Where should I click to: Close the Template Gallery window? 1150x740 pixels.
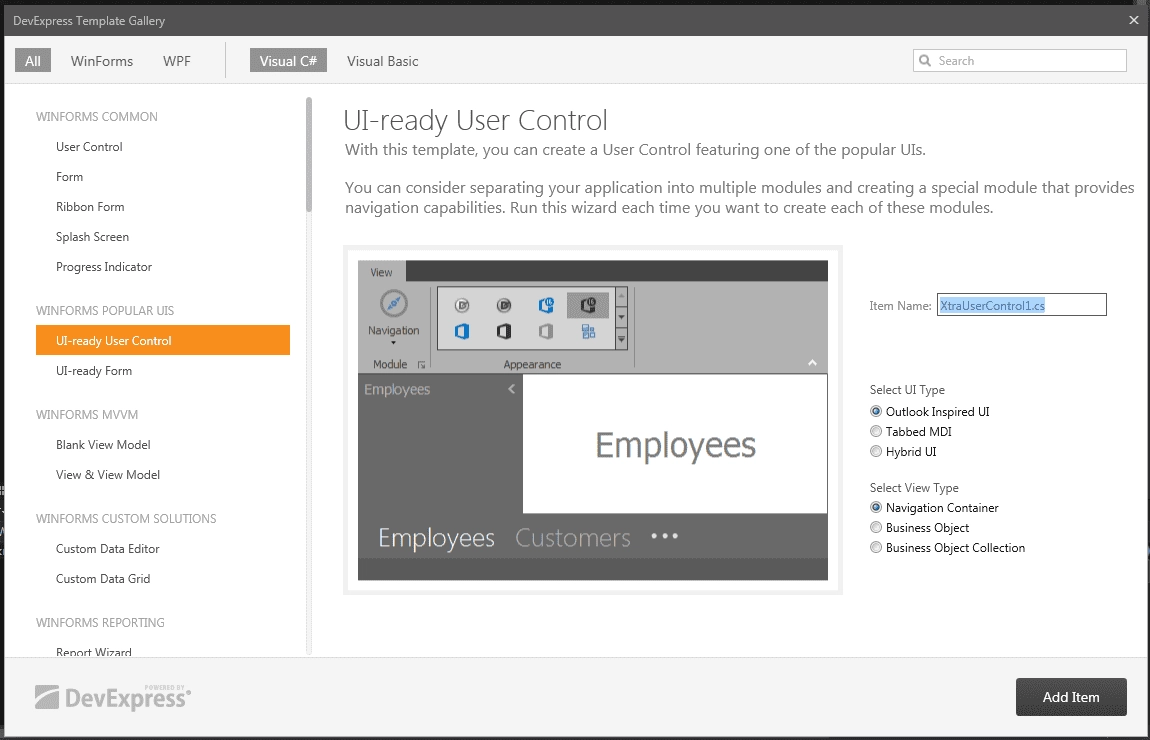click(1133, 21)
